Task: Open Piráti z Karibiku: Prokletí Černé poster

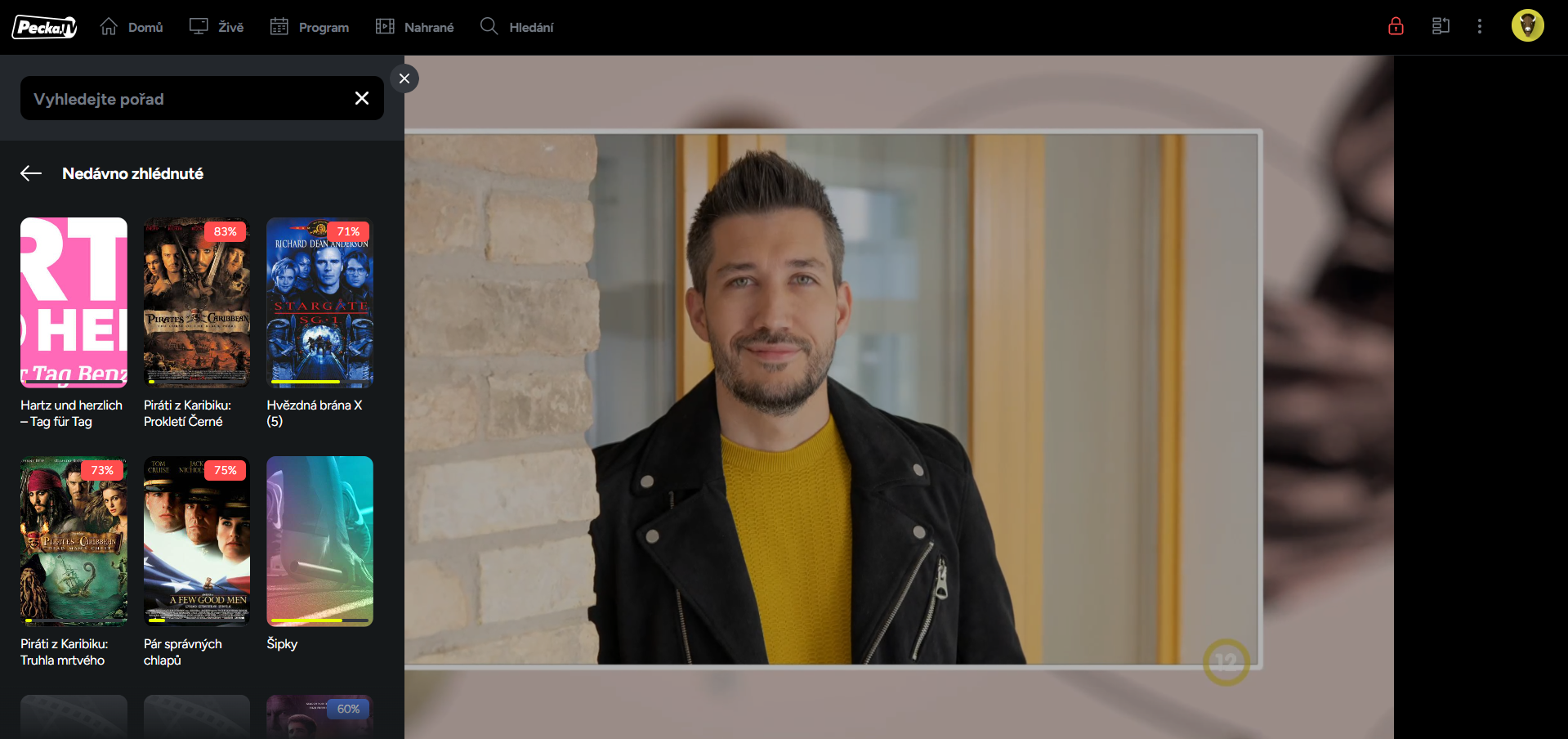Action: coord(197,302)
